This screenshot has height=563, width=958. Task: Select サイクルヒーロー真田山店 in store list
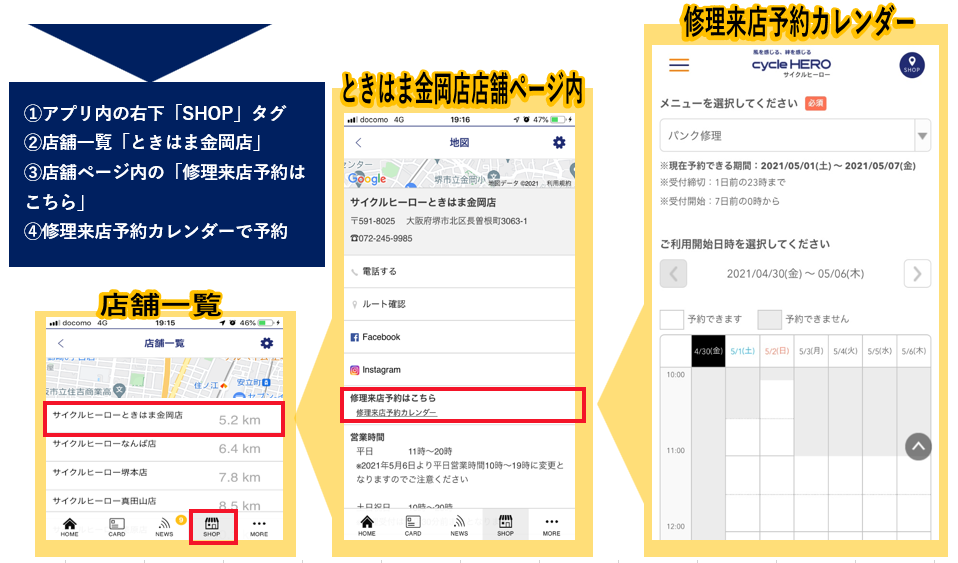tap(164, 502)
